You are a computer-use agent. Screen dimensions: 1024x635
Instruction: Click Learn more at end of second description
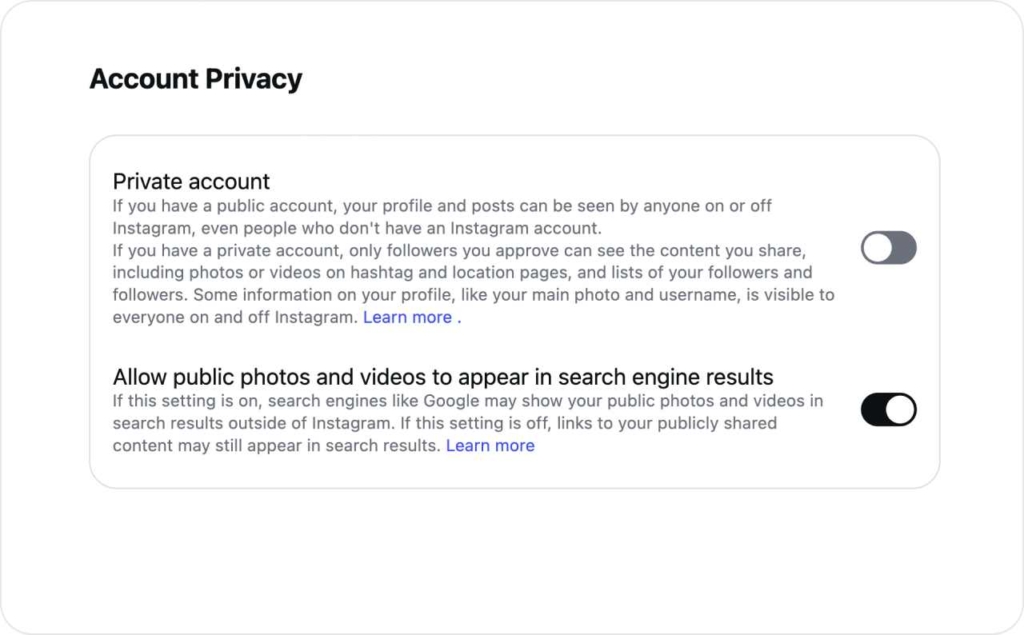(491, 445)
